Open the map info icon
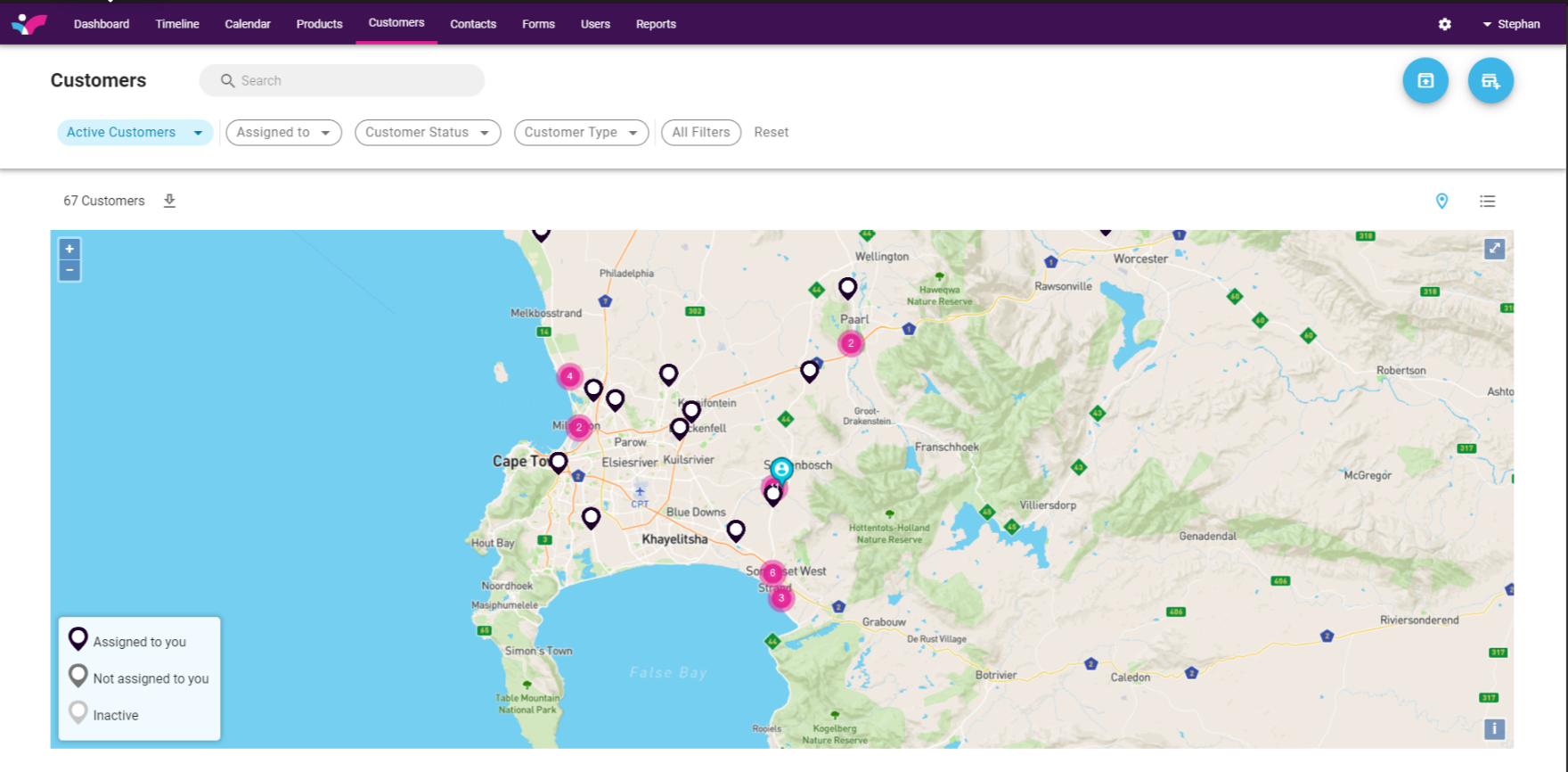 (x=1494, y=728)
